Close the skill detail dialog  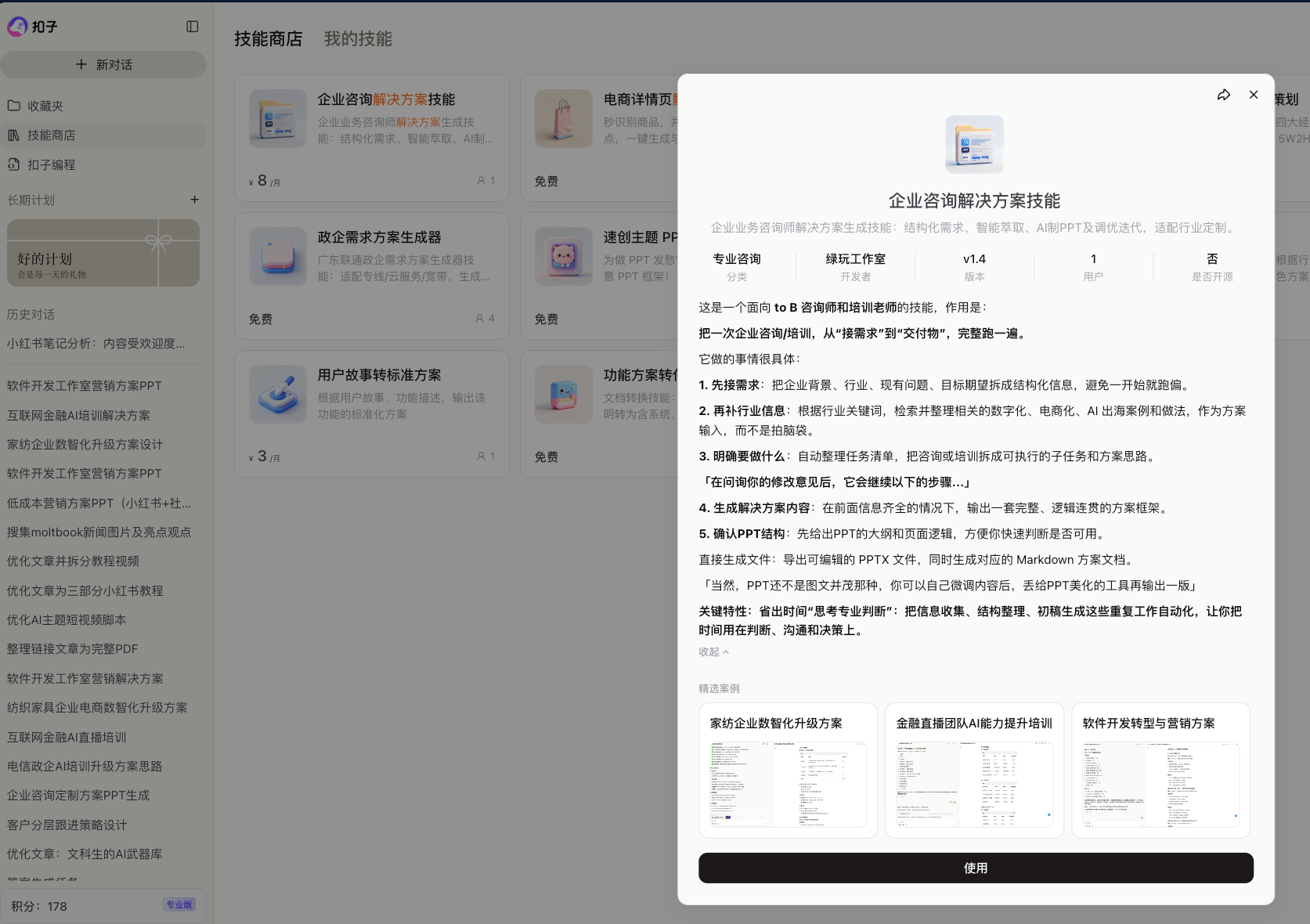click(1254, 95)
